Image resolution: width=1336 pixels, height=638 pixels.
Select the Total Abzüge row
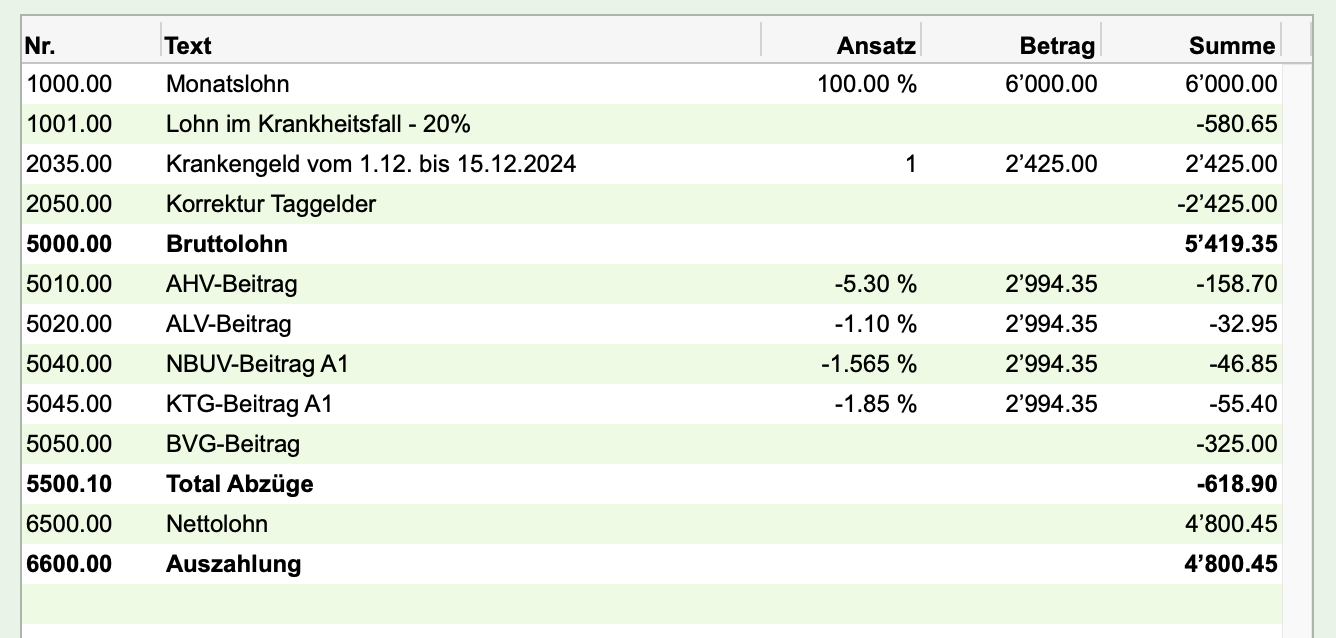[652, 484]
